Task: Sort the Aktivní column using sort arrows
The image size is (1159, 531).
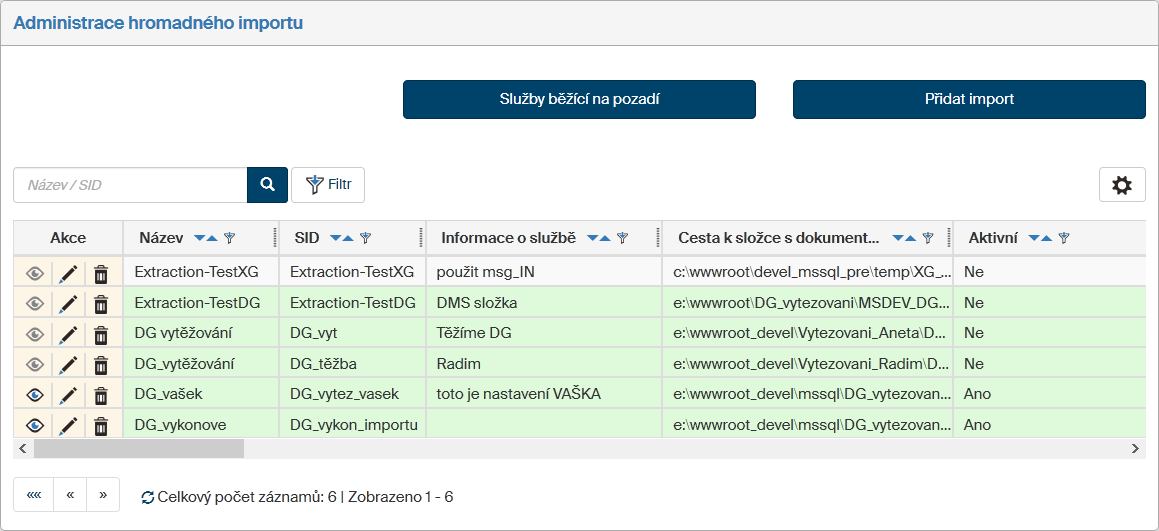Action: (1040, 238)
